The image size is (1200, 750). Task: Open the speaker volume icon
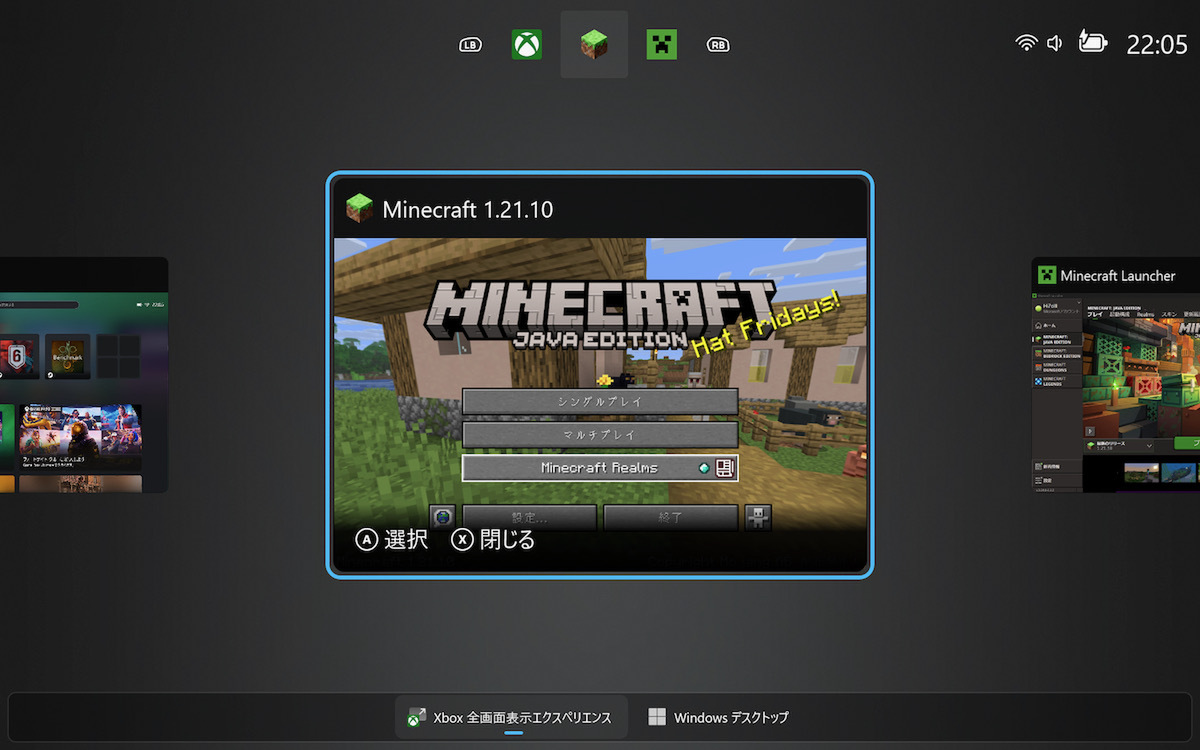pyautogui.click(x=1054, y=43)
